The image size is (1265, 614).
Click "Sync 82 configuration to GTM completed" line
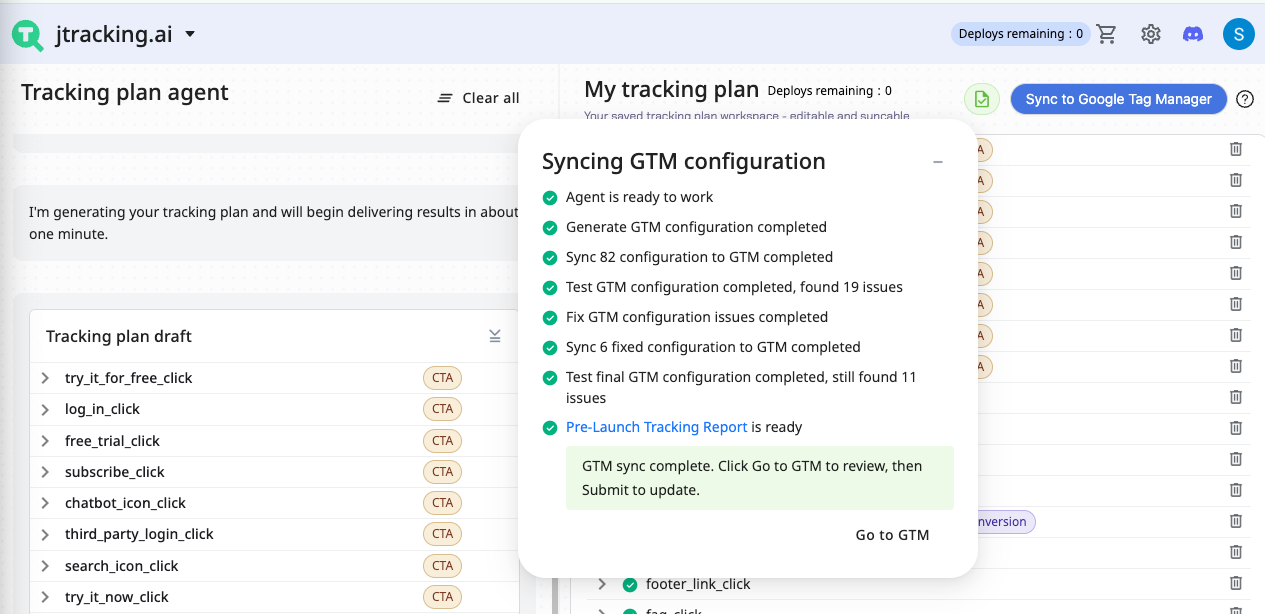click(x=699, y=257)
